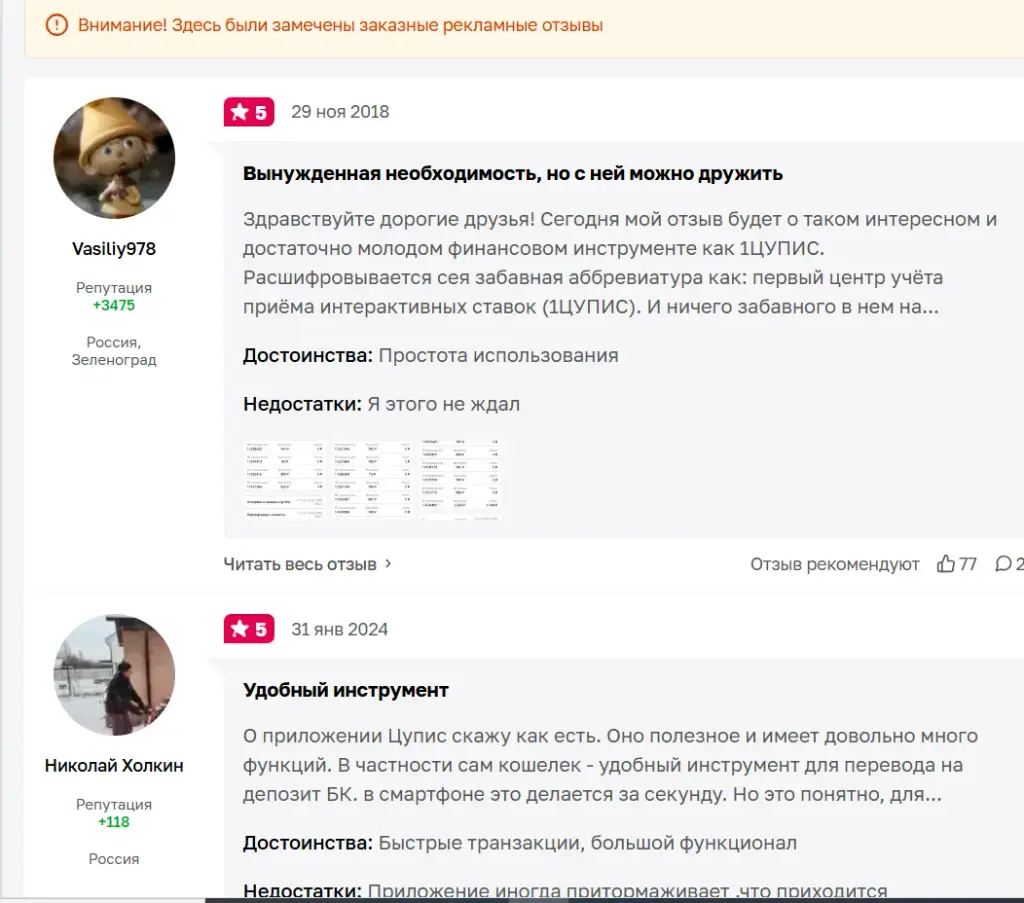Click 'Достоинства: Быстрые транзакции, большой функционал' line
The height and width of the screenshot is (903, 1024).
[x=520, y=843]
